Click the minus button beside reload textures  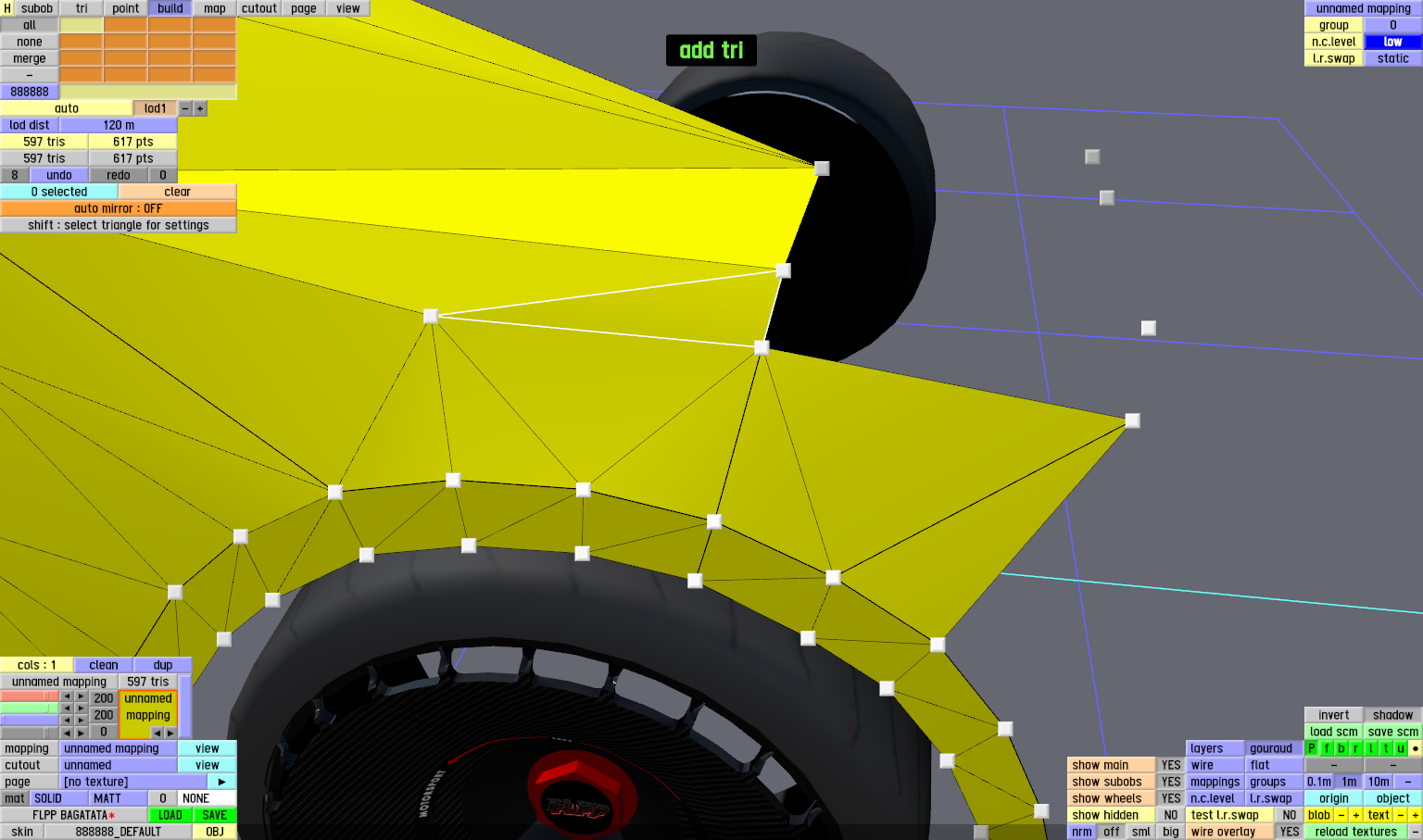click(x=1416, y=832)
